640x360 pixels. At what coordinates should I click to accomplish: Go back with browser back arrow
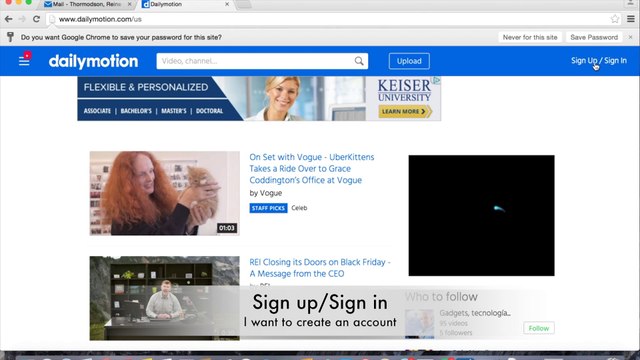9,19
